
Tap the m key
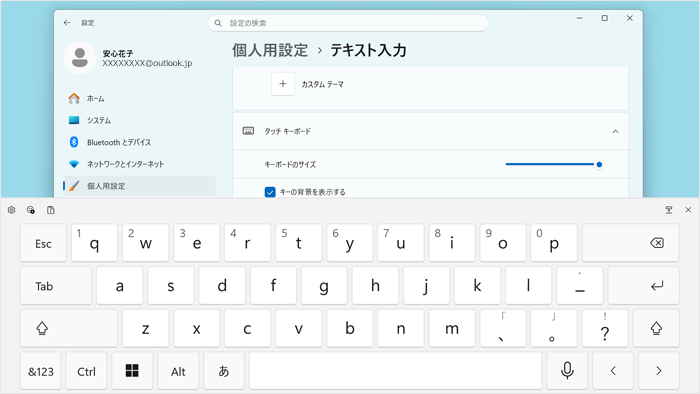[452, 328]
